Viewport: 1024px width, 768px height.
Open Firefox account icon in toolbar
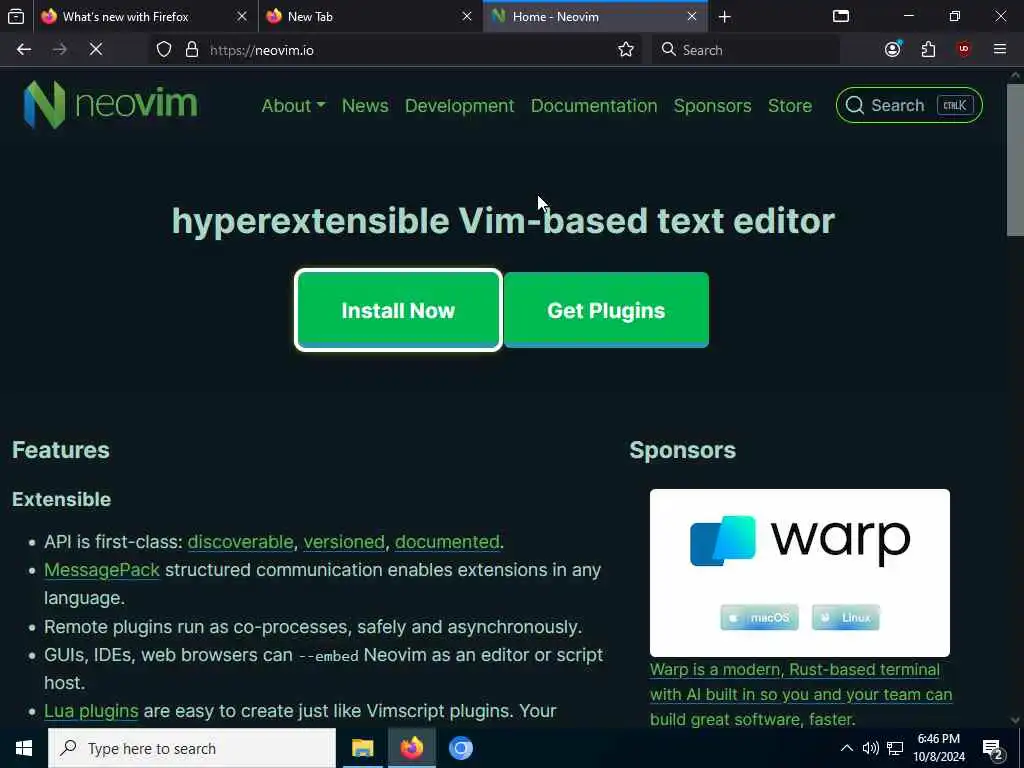click(x=893, y=50)
